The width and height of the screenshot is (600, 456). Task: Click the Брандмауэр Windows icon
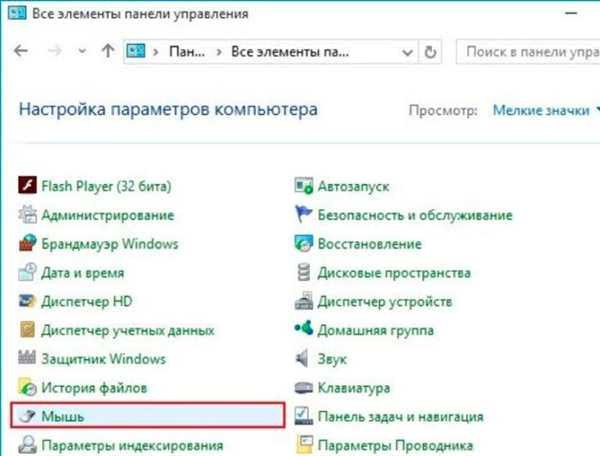28,243
